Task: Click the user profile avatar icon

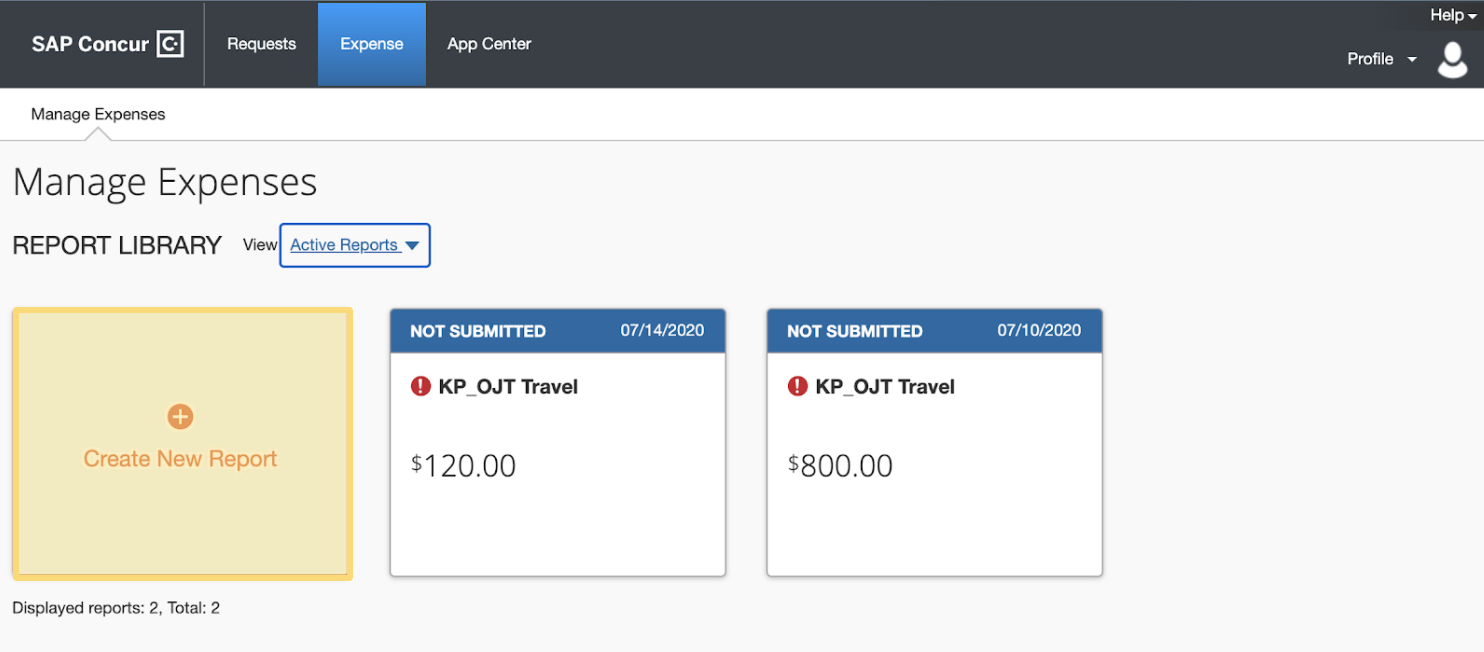Action: tap(1452, 59)
